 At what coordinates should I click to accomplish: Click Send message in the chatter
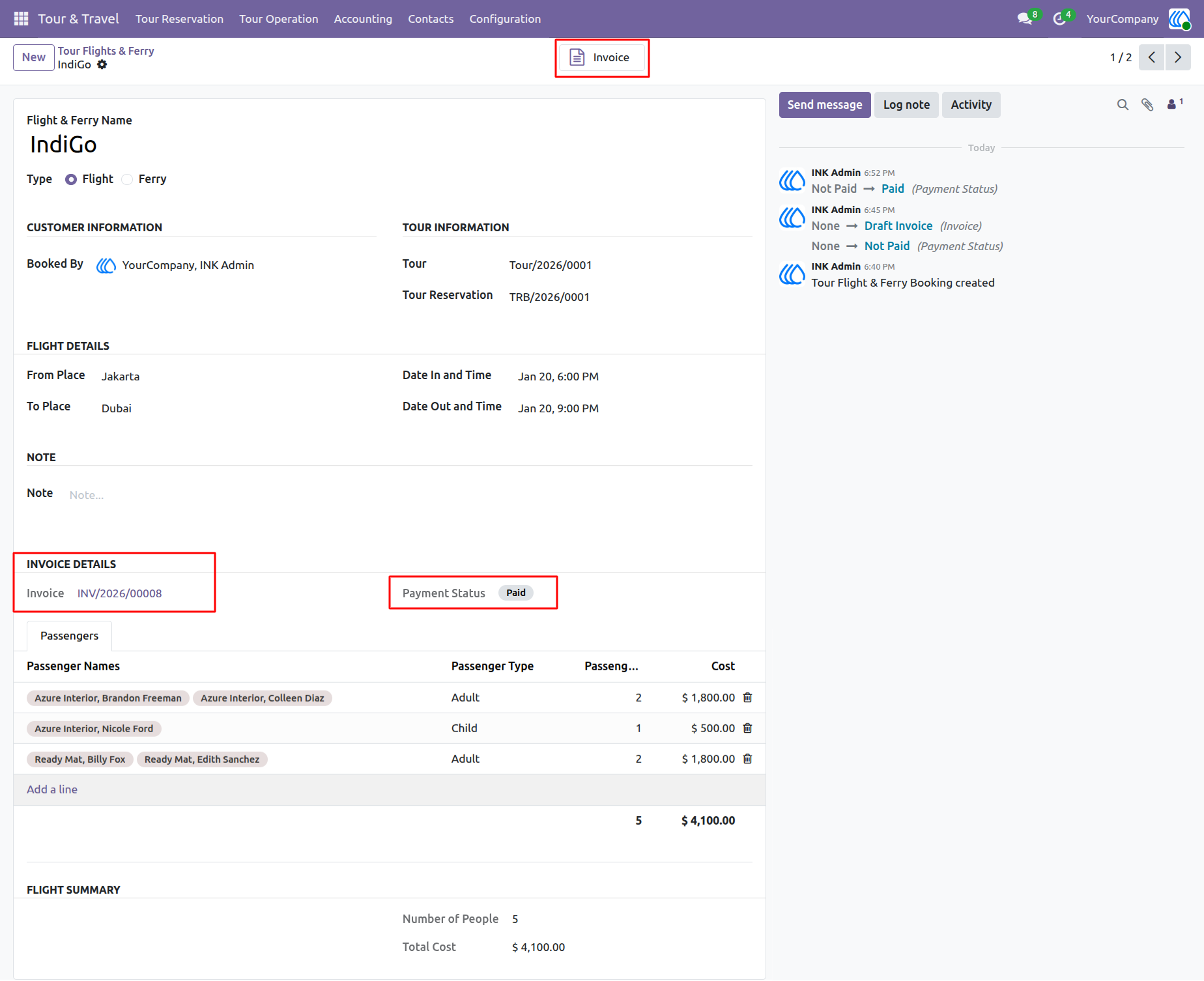[x=824, y=105]
